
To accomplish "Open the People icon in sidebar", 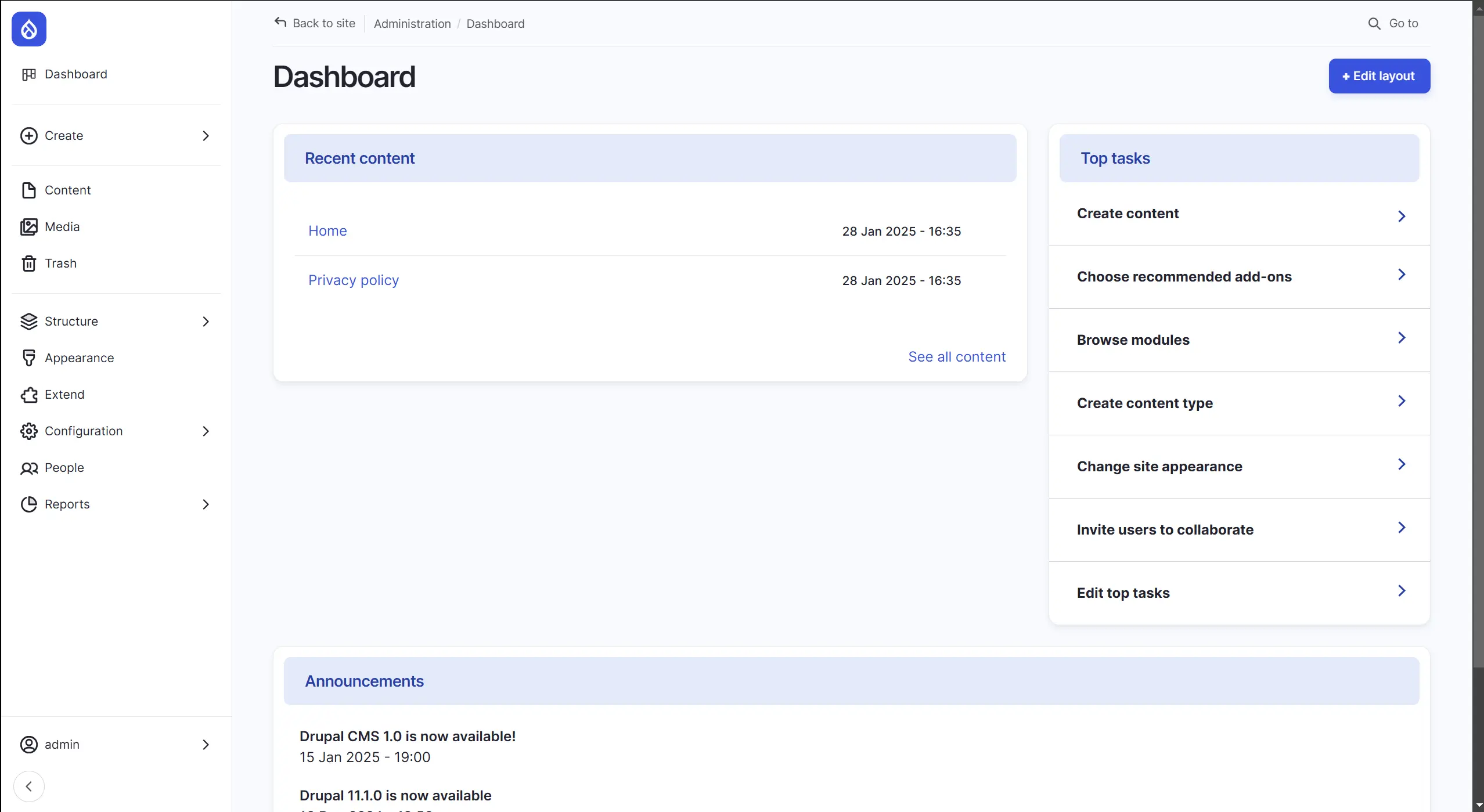I will [28, 468].
